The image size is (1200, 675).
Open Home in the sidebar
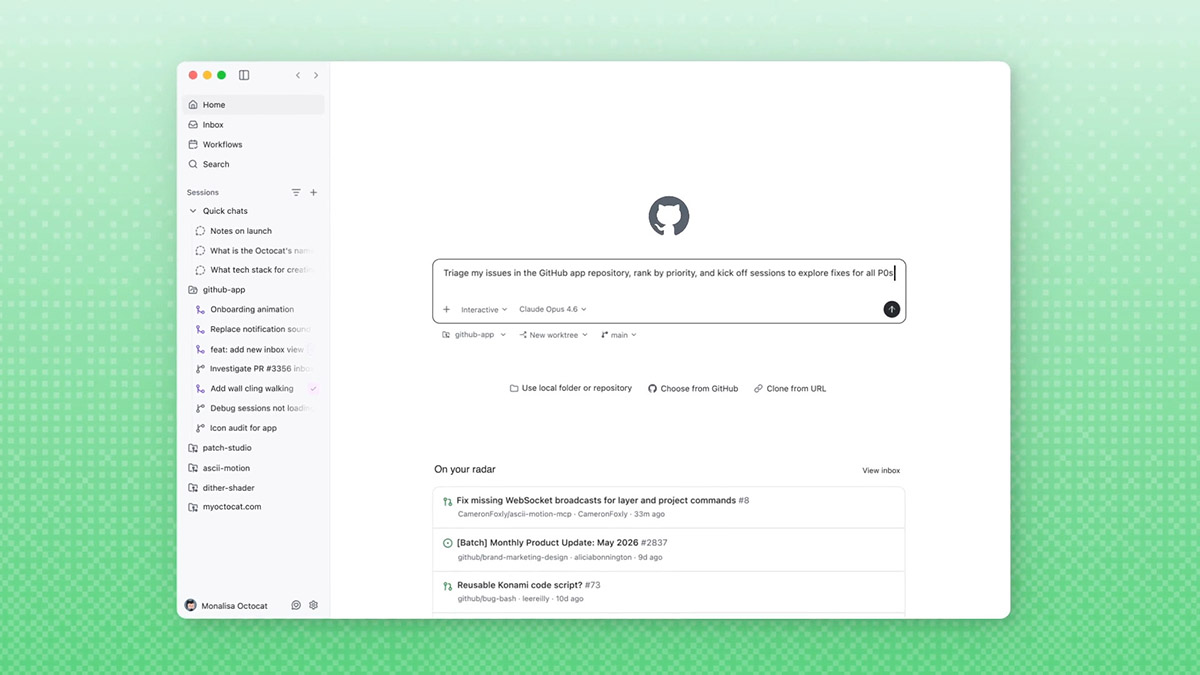(x=253, y=105)
